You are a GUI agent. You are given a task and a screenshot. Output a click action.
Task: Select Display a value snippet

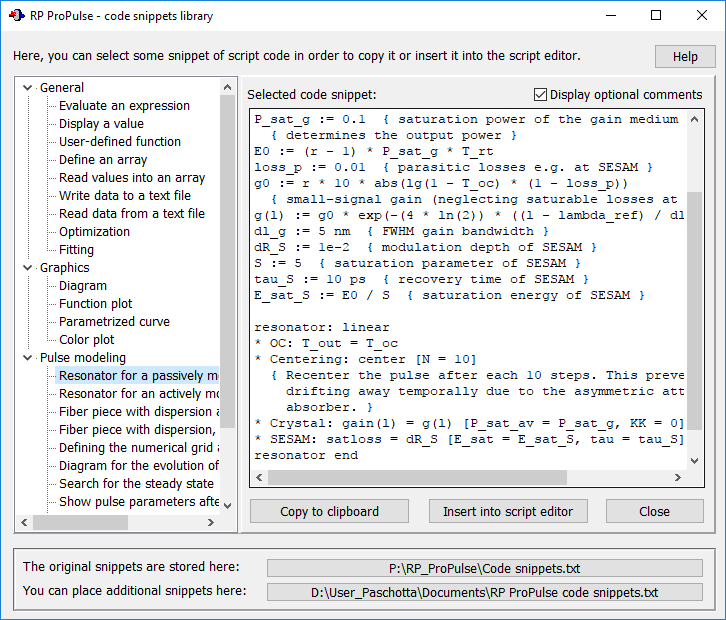101,124
